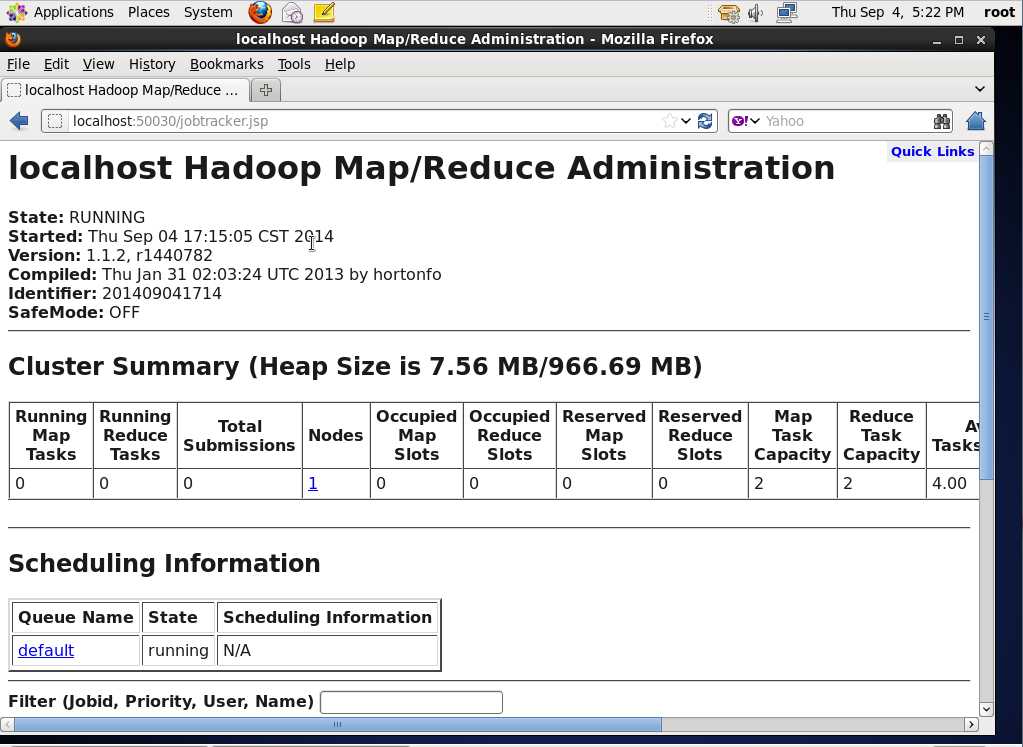
Task: Open the default queue link
Action: click(46, 650)
